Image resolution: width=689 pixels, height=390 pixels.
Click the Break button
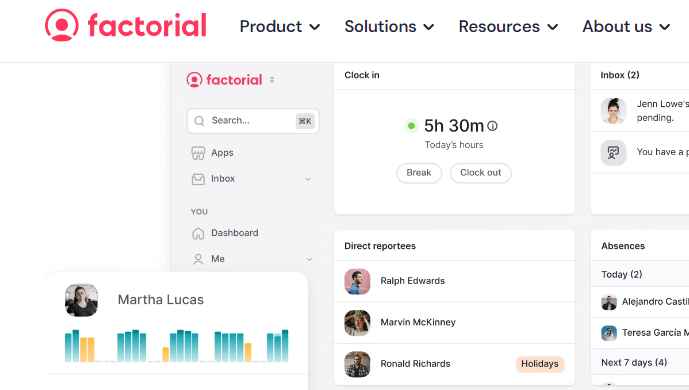(419, 173)
